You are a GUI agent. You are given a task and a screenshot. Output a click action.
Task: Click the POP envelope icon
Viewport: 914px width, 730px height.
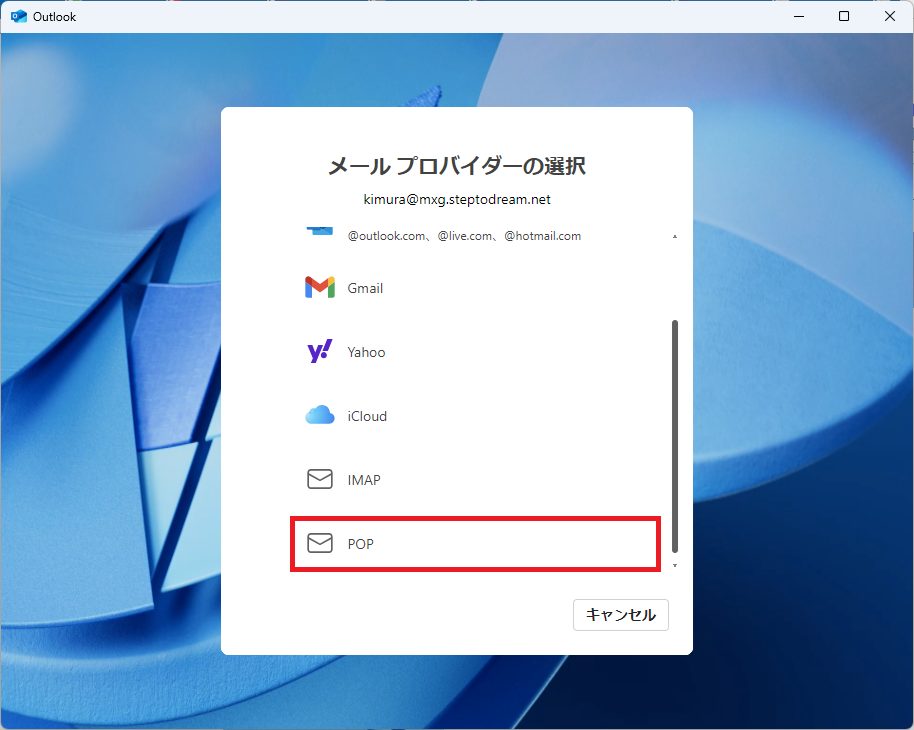(x=319, y=543)
